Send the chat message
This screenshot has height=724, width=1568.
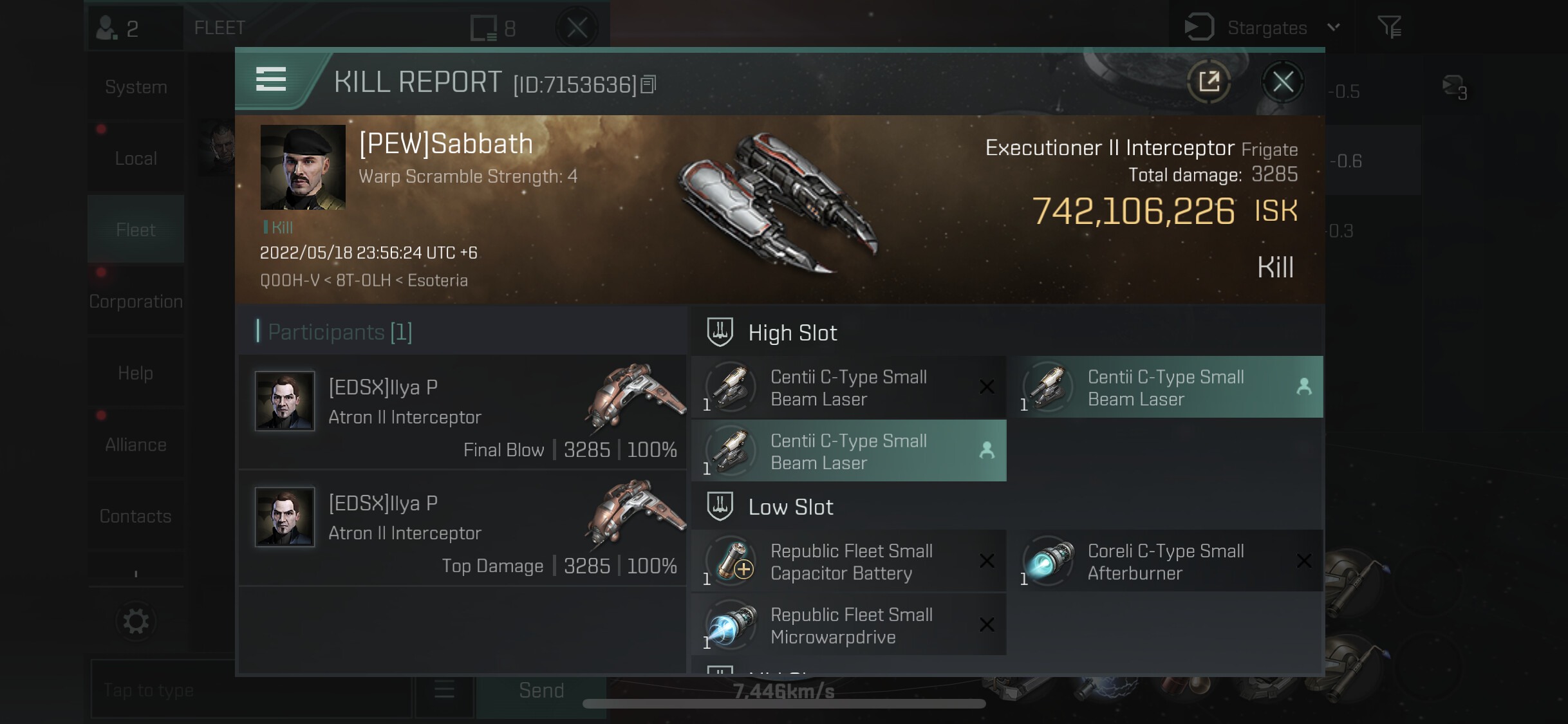coord(541,690)
